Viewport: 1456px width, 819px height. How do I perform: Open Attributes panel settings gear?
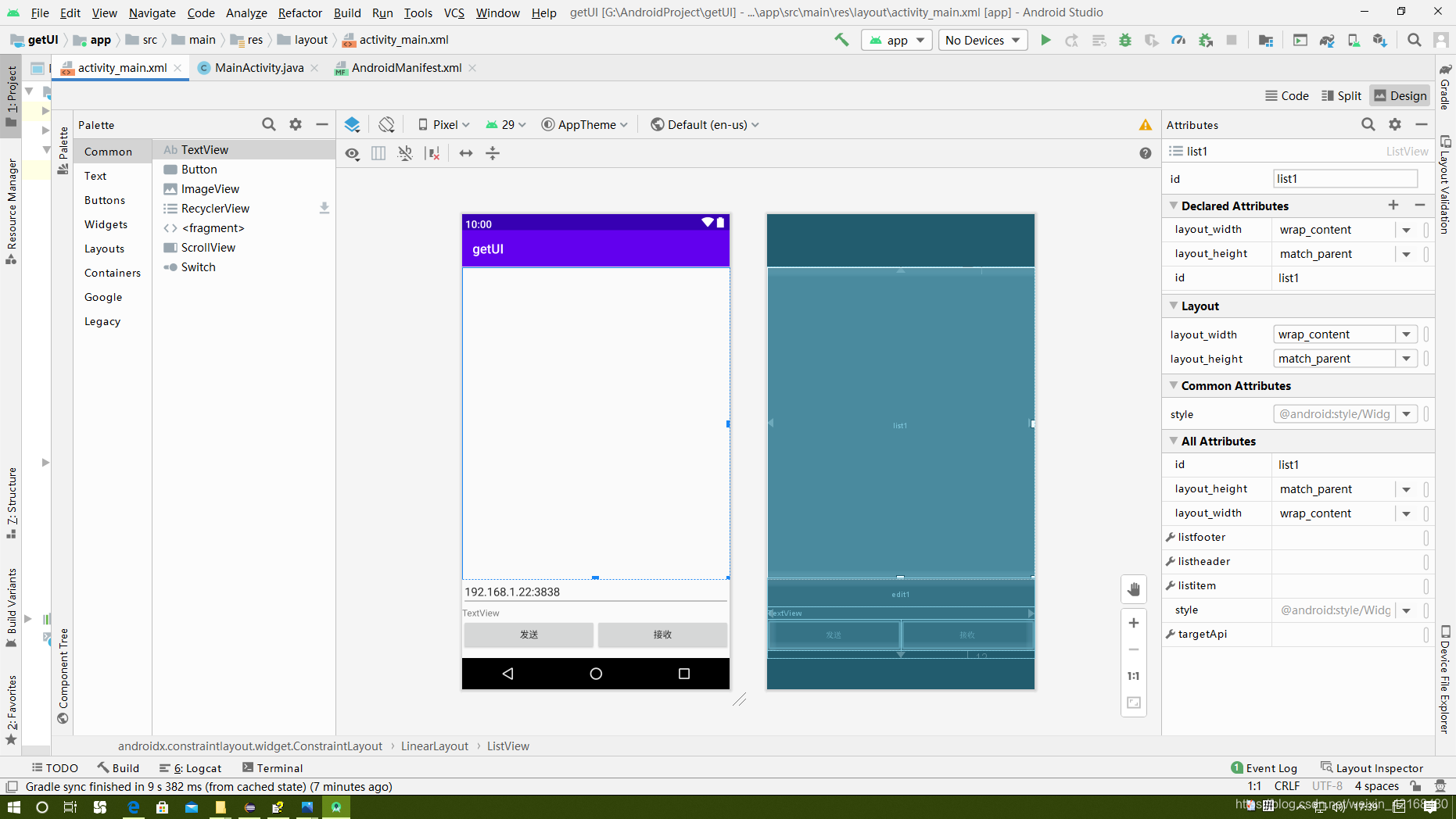1395,124
